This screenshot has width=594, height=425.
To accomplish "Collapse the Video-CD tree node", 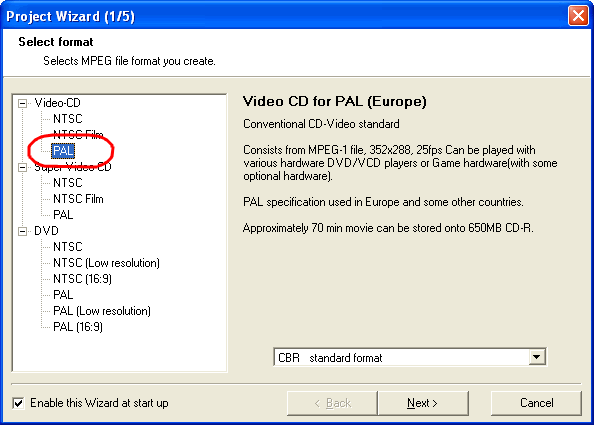I will point(22,103).
